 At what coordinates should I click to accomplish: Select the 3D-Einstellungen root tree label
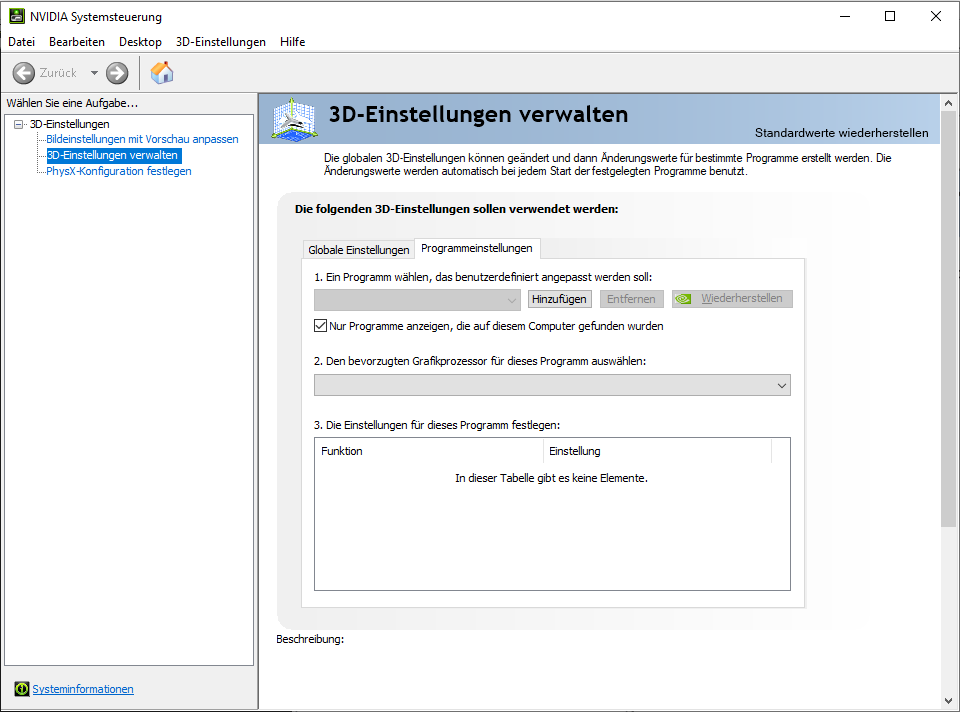pyautogui.click(x=70, y=124)
